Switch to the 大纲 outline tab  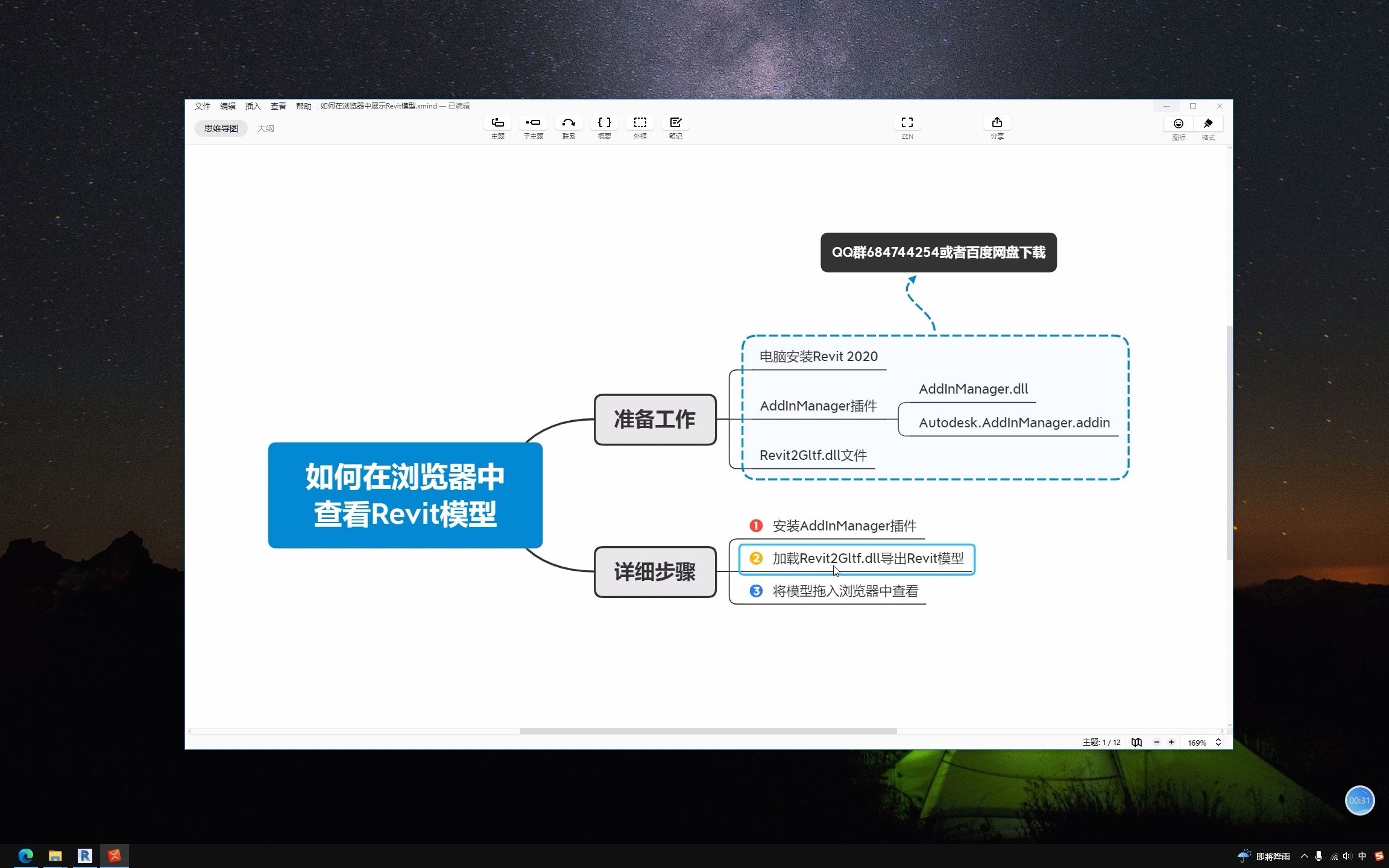point(265,128)
